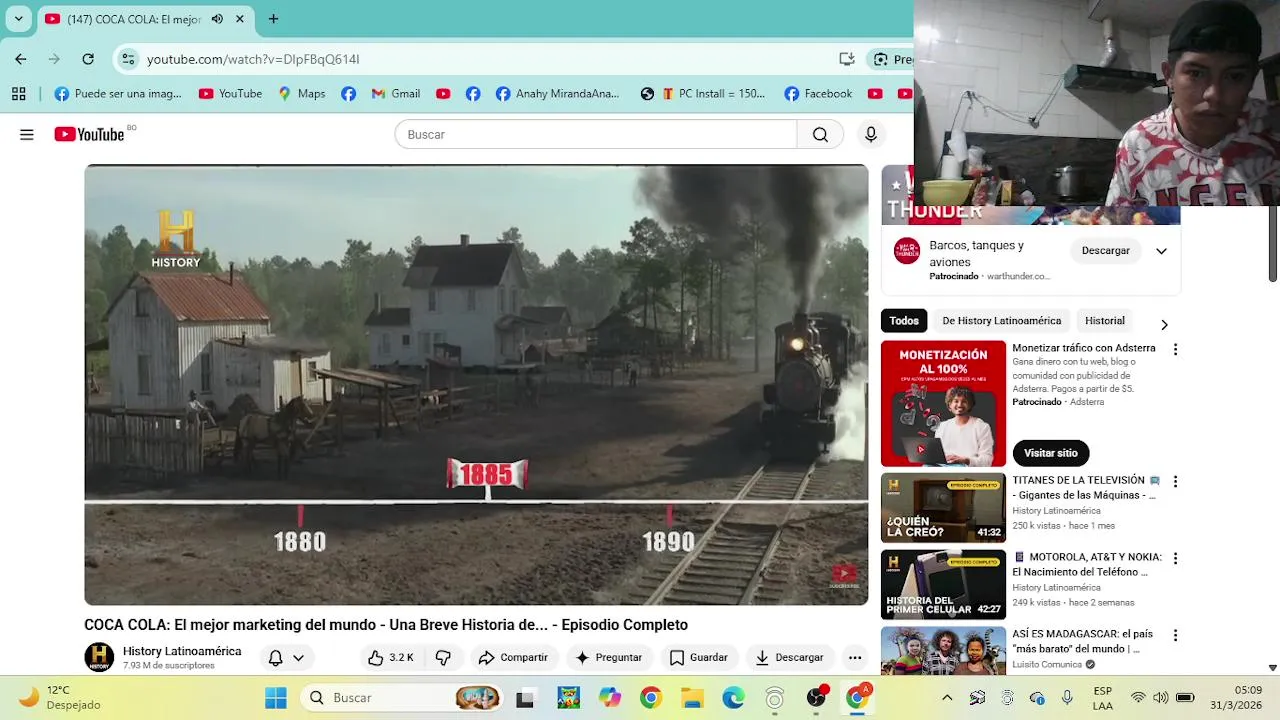Screen dimensions: 1280x720
Task: Mute tab via speaker icon on tab
Action: tap(218, 19)
